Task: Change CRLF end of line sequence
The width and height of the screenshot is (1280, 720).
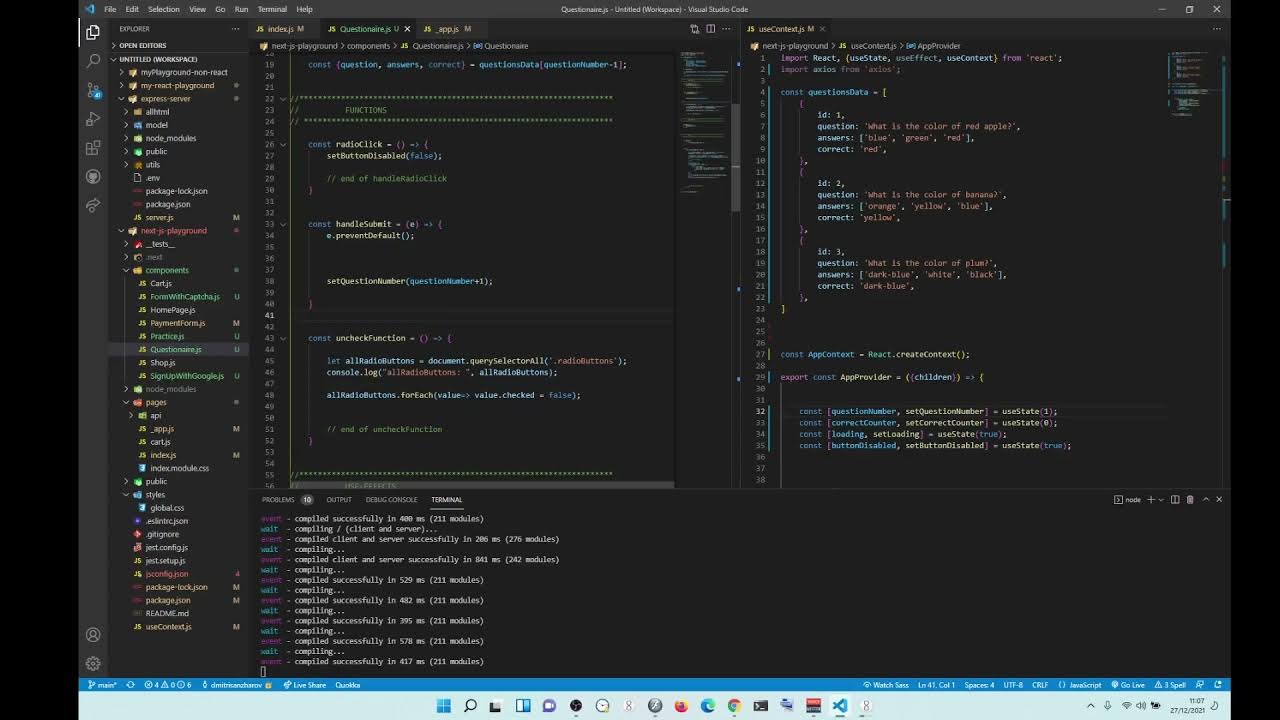Action: [x=1040, y=685]
